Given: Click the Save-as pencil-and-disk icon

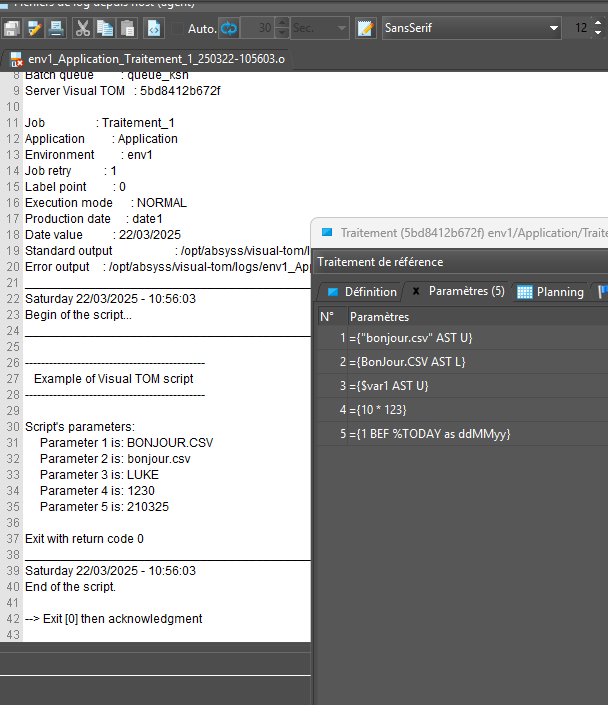Looking at the screenshot, I should [34, 28].
